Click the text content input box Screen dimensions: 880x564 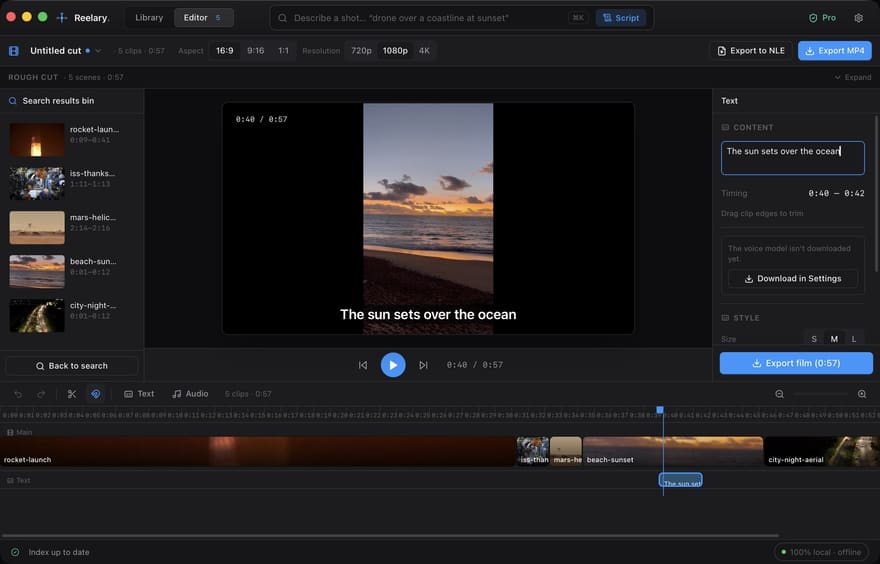point(792,158)
